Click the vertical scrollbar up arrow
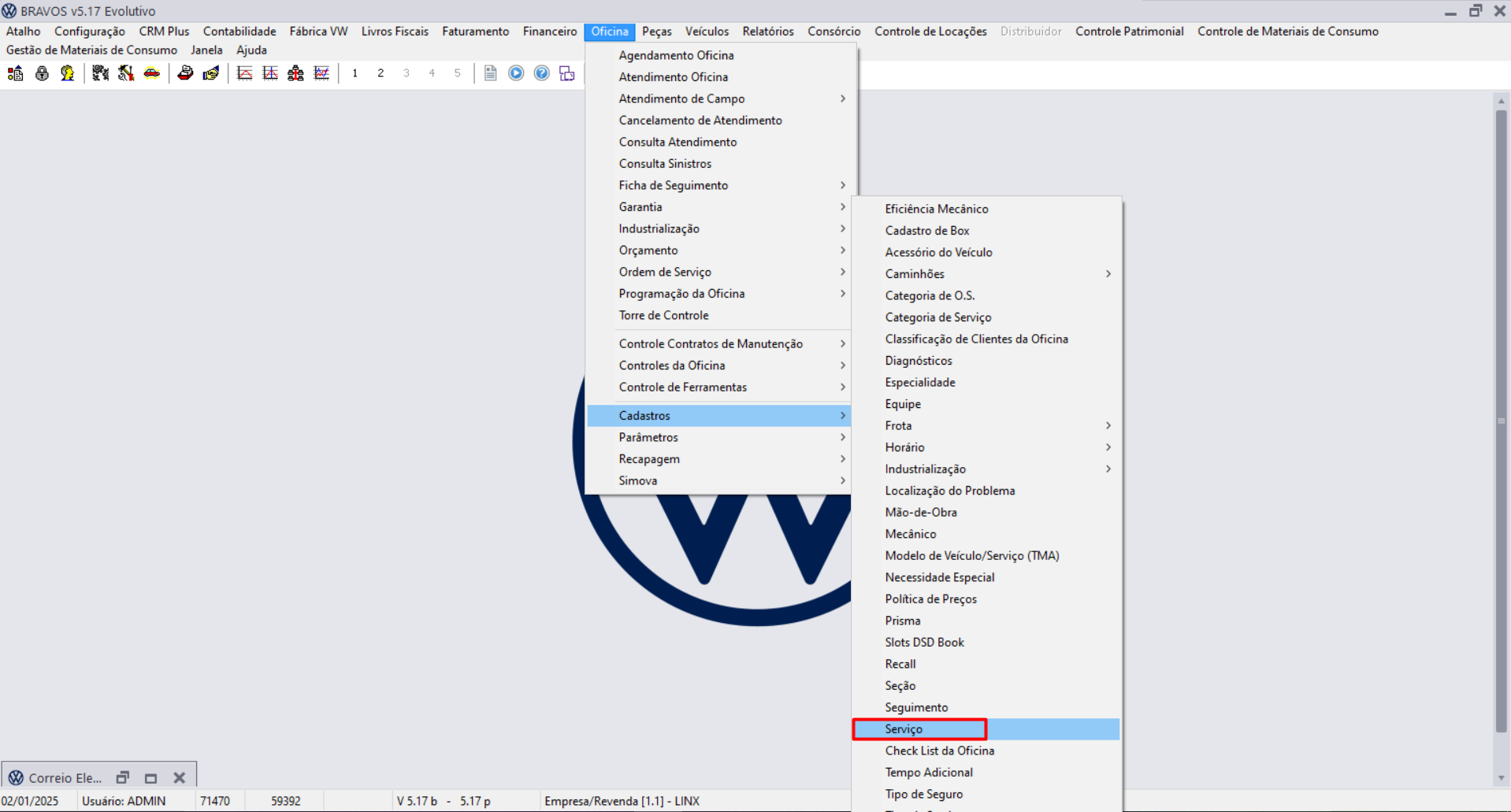 point(1502,101)
